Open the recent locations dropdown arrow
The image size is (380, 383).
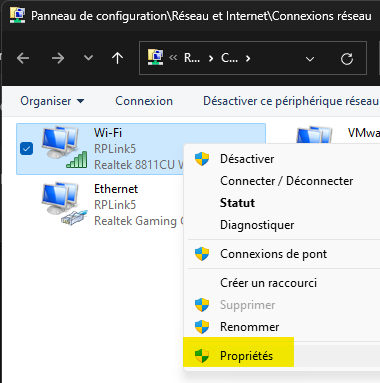coord(88,58)
